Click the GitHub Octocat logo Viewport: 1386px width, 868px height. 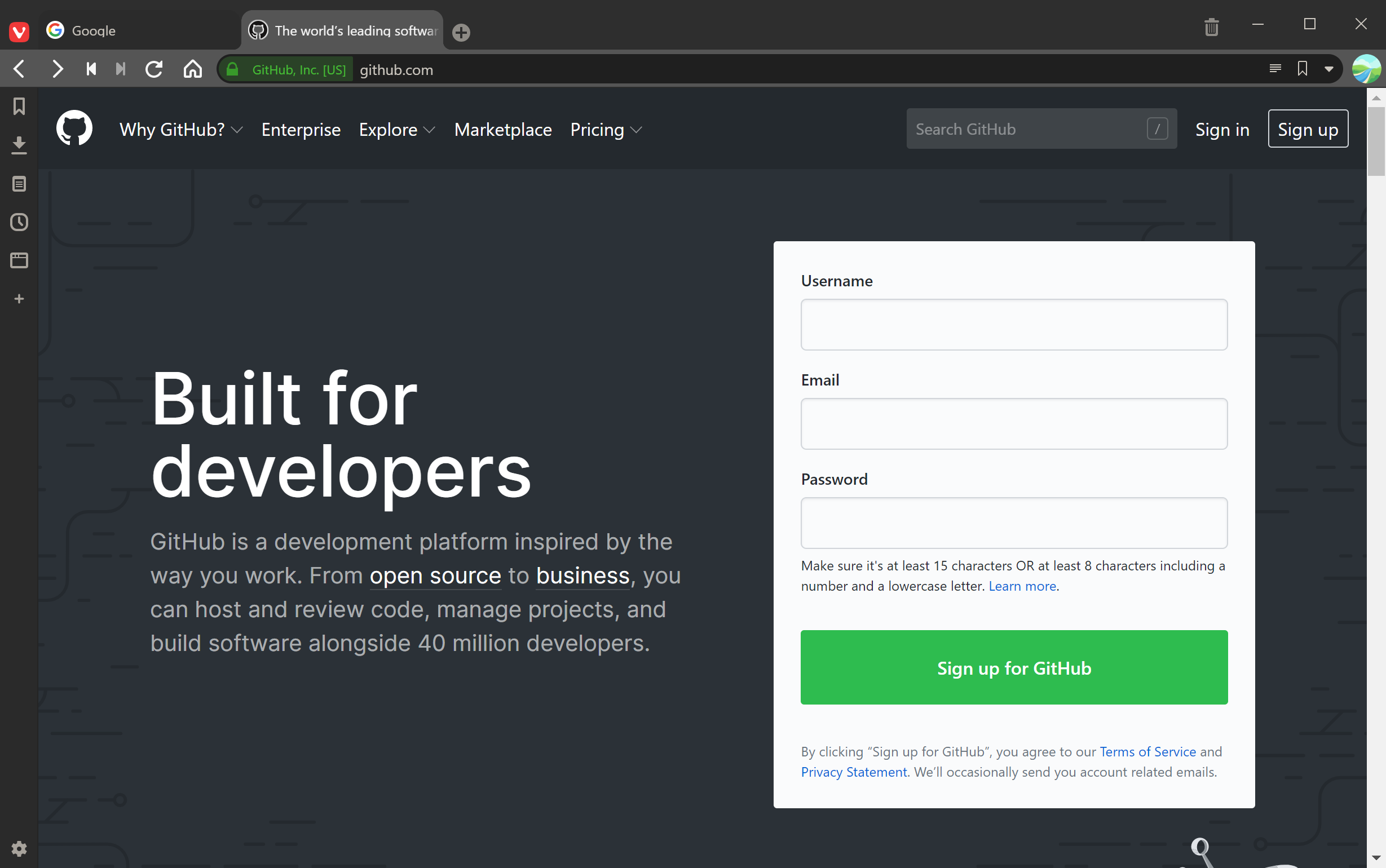tap(74, 129)
